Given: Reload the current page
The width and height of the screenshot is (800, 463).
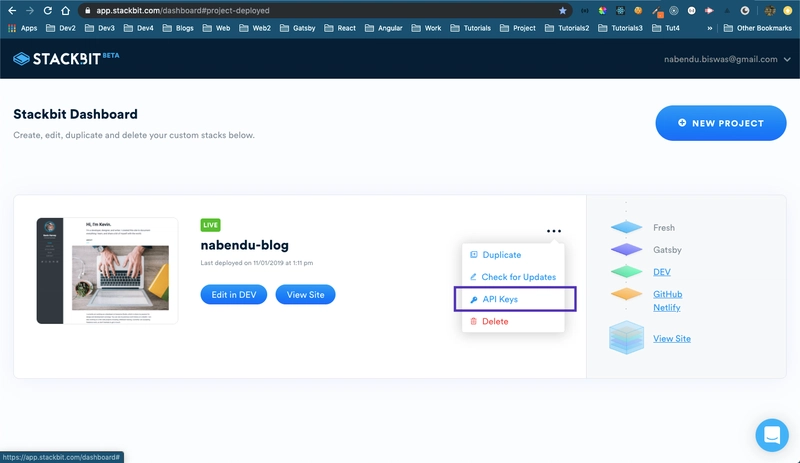Looking at the screenshot, I should (47, 10).
